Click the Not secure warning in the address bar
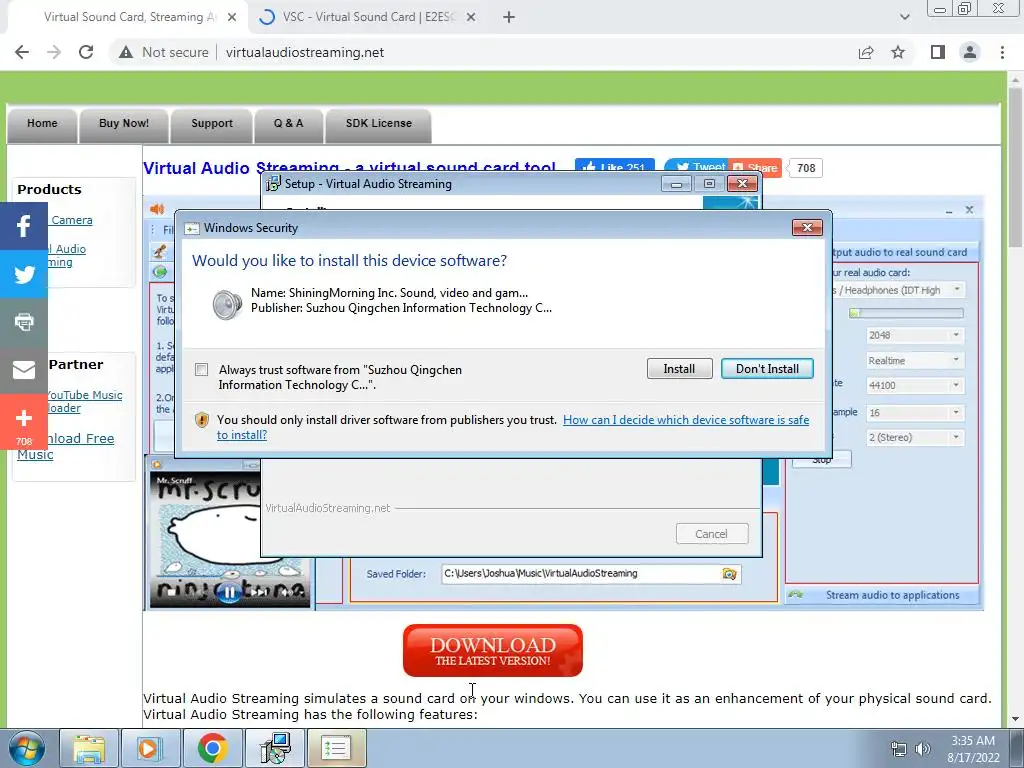The height and width of the screenshot is (768, 1024). click(x=163, y=52)
